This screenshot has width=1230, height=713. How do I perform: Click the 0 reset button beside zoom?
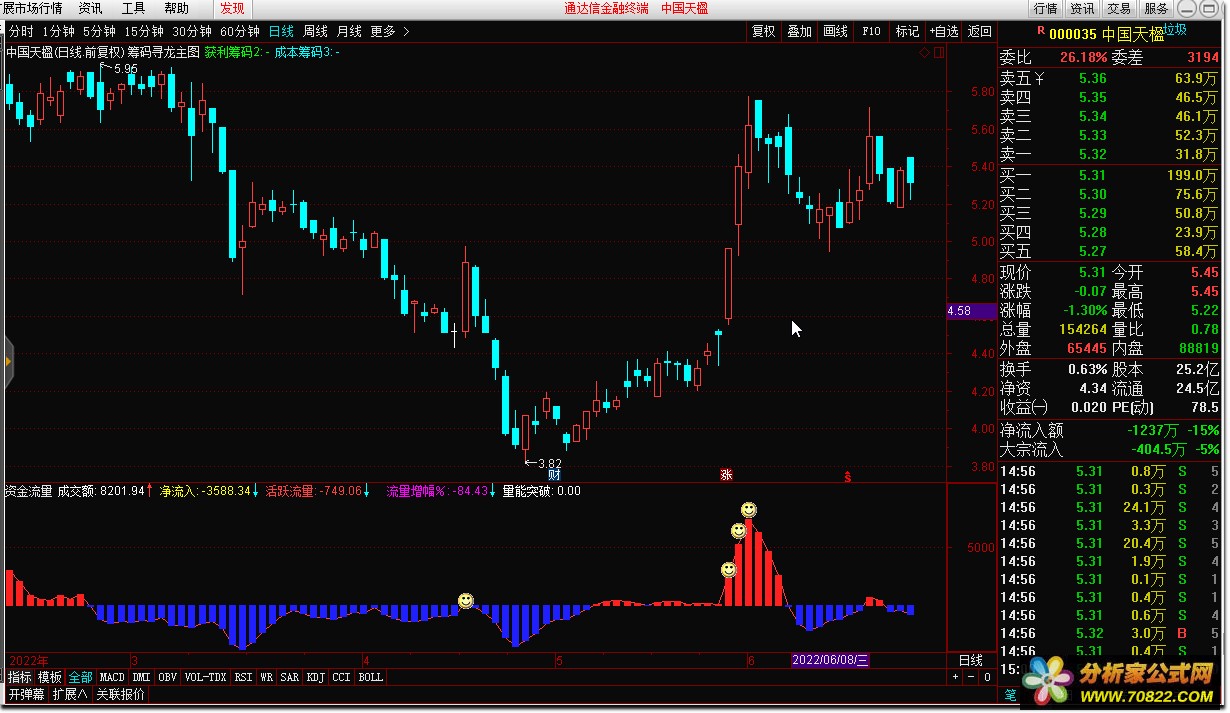click(x=987, y=677)
